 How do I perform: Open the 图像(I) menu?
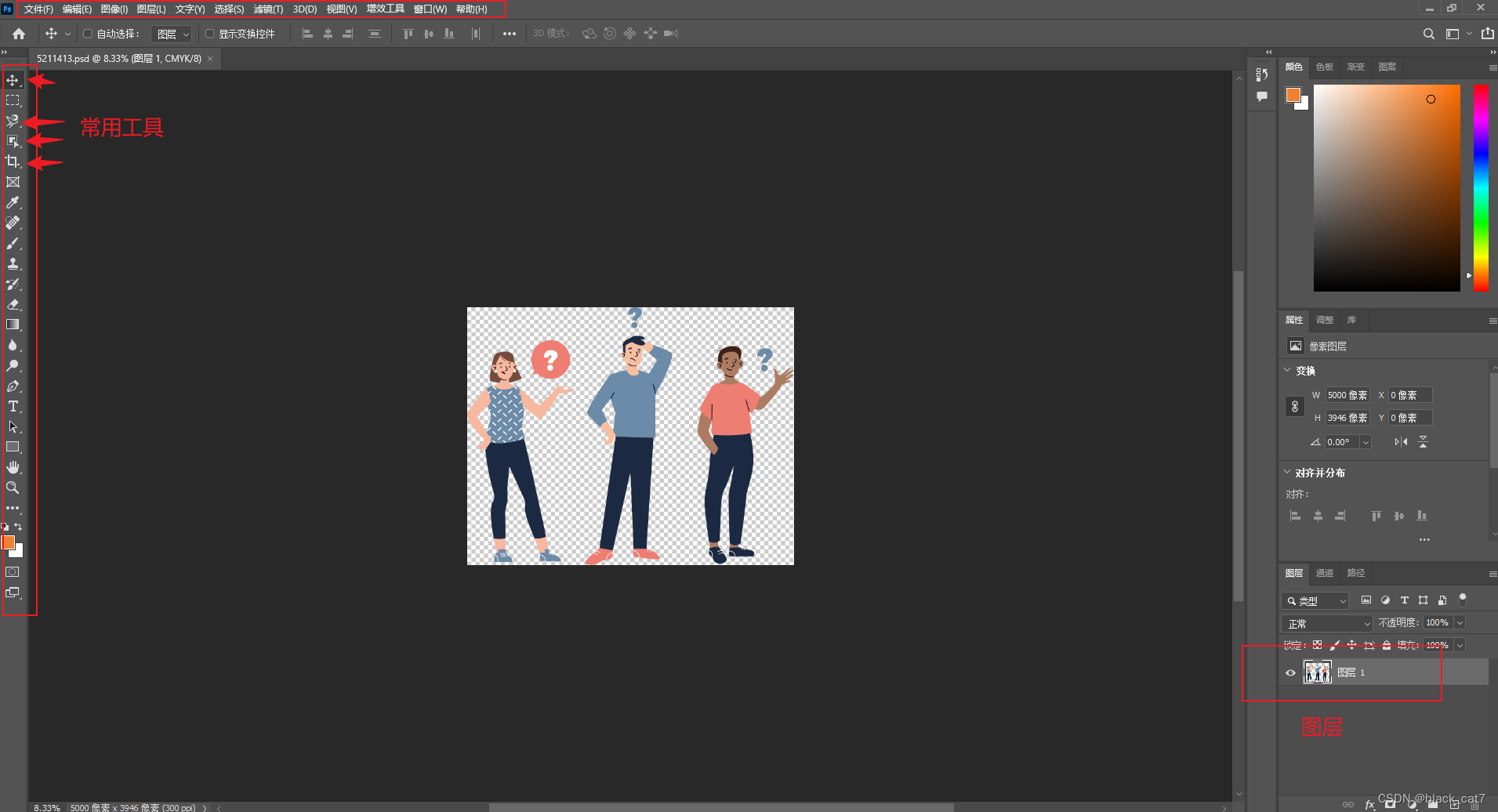pyautogui.click(x=114, y=9)
